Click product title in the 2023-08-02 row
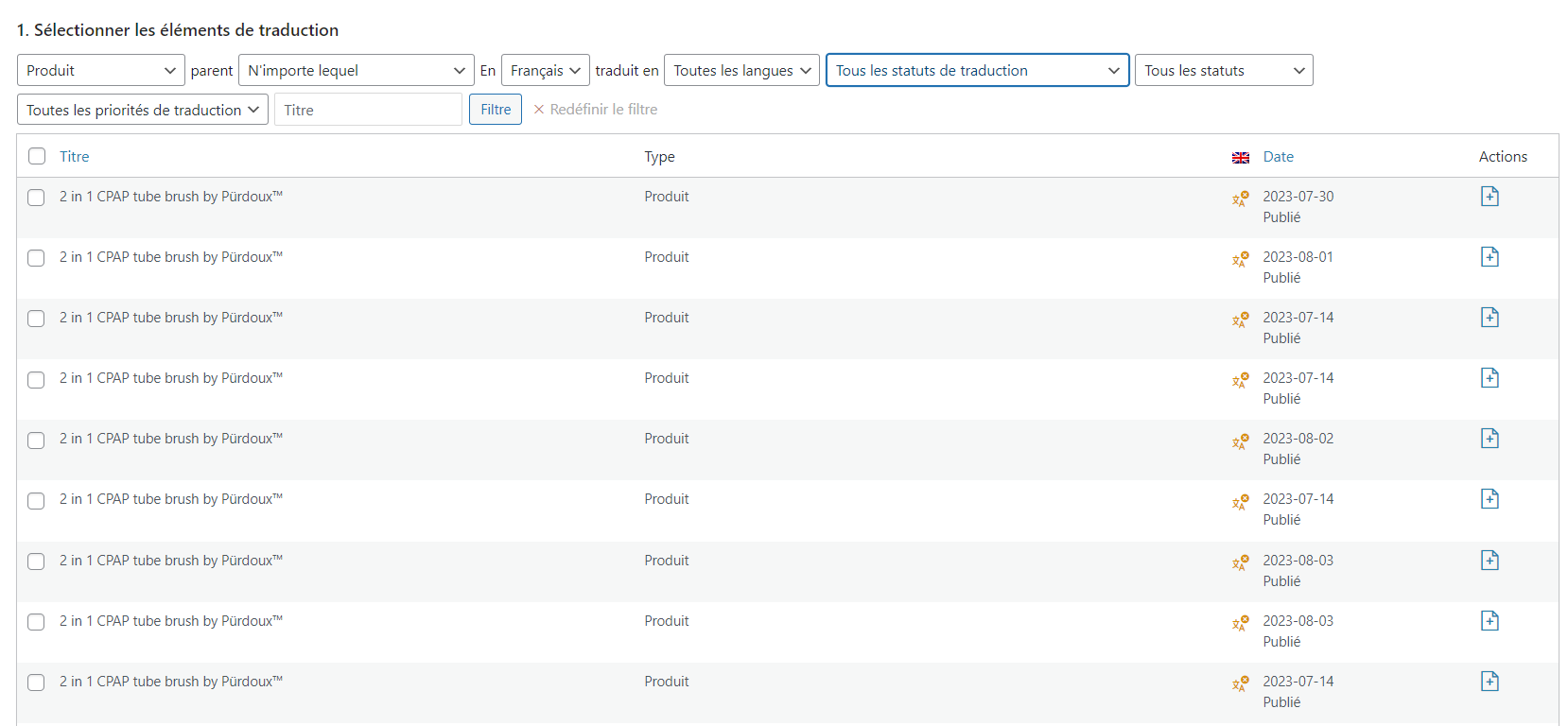The height and width of the screenshot is (726, 1568). pos(171,439)
